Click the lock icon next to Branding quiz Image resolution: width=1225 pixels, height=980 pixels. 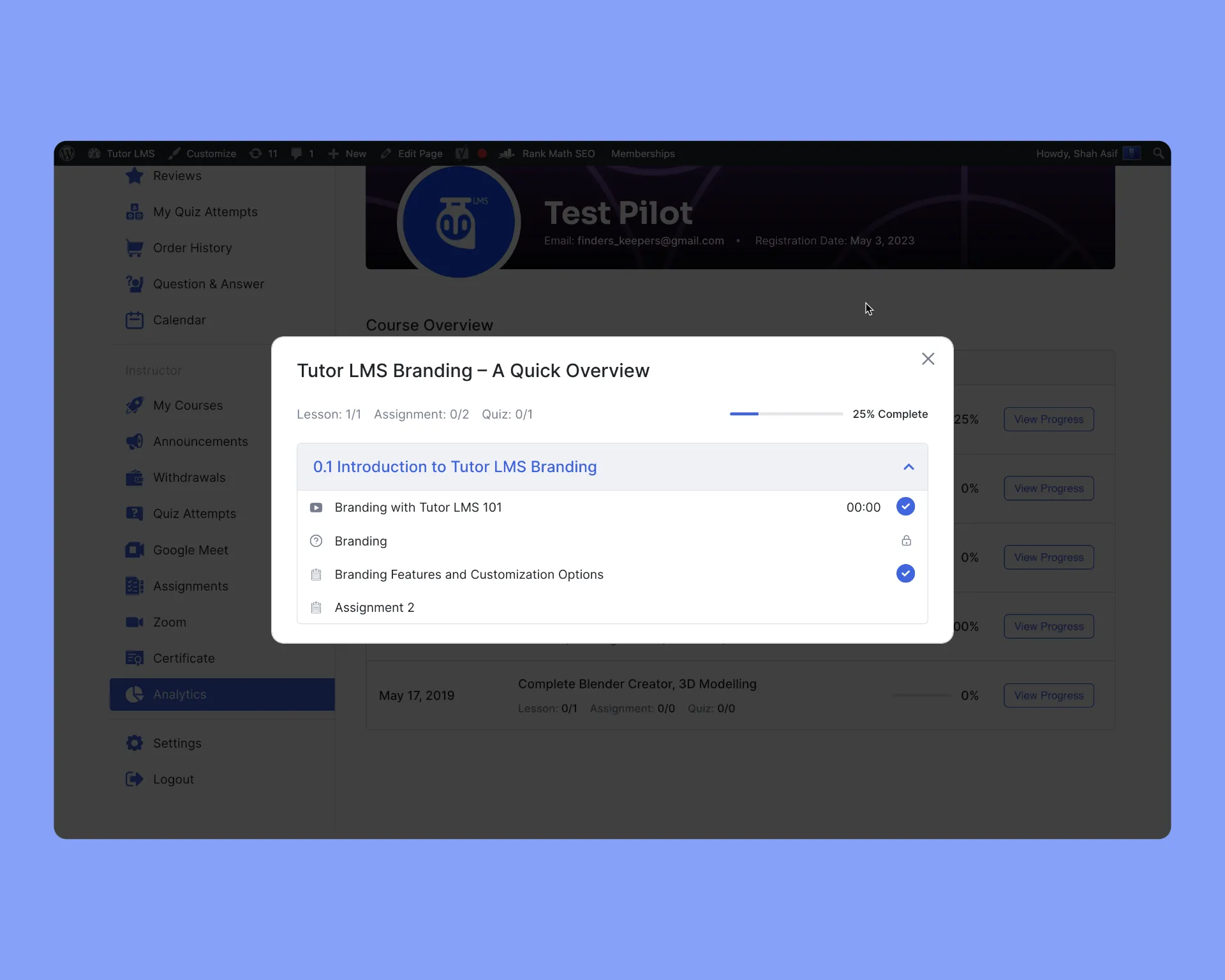pos(906,540)
